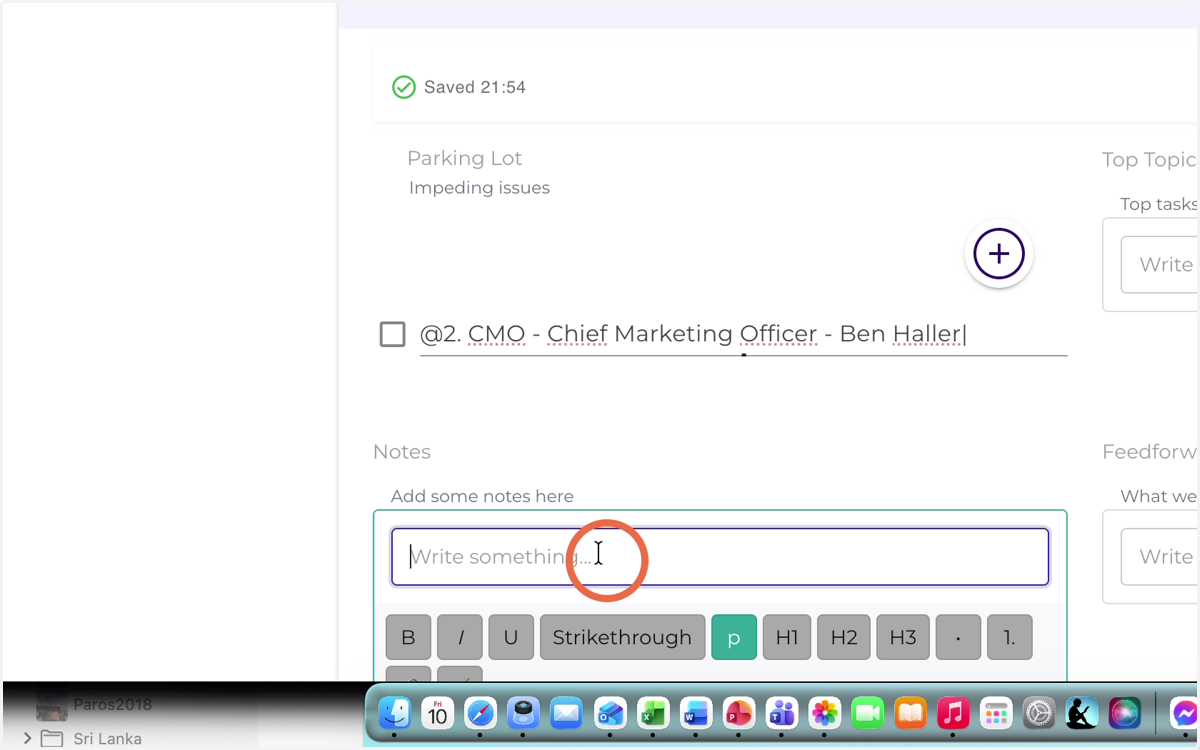Focus the Notes 'Write something...' editor

click(x=719, y=557)
